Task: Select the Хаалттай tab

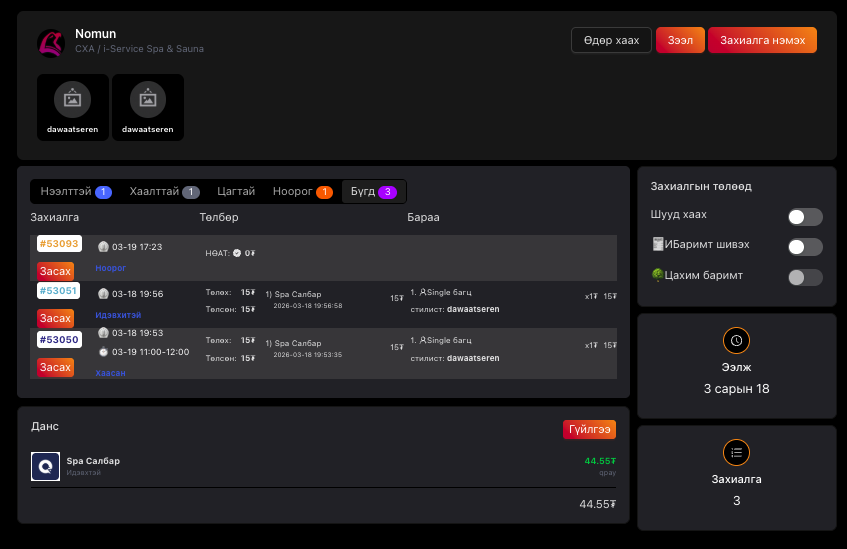Action: coord(163,192)
